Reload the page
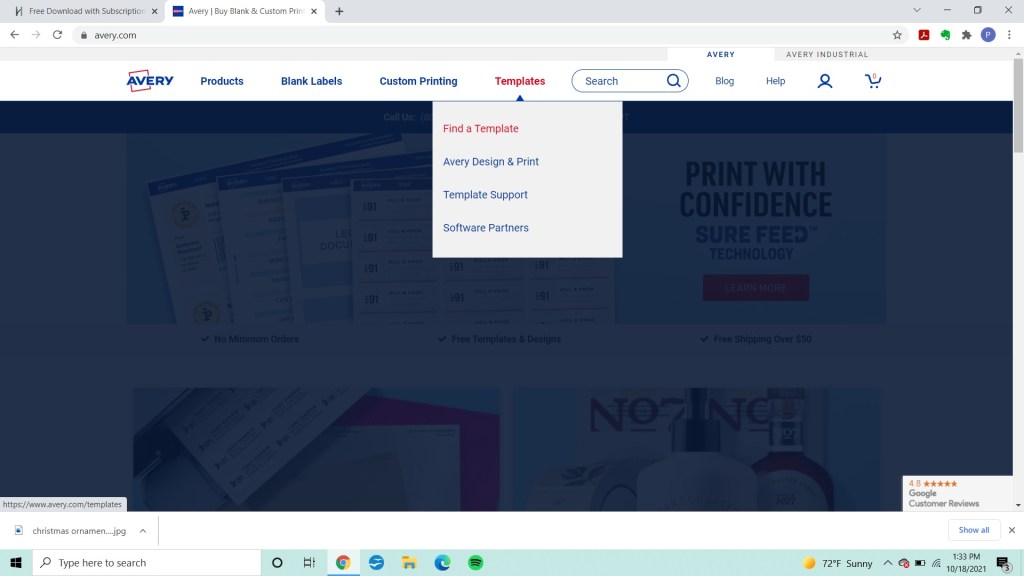This screenshot has height=576, width=1024. pyautogui.click(x=57, y=35)
